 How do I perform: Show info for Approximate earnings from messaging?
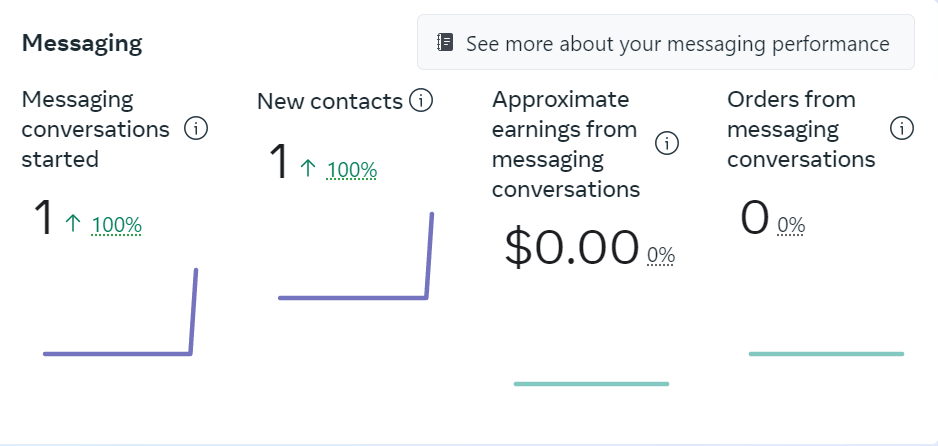pyautogui.click(x=666, y=144)
